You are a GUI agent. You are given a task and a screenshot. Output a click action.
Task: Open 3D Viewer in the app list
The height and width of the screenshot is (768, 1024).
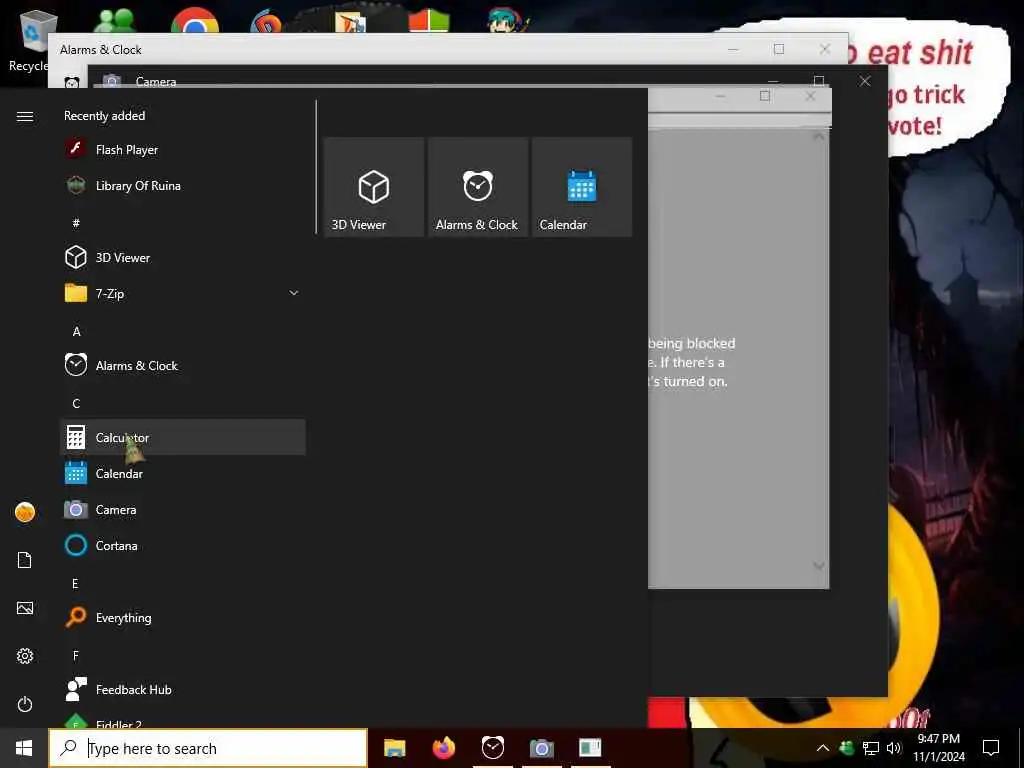click(182, 257)
